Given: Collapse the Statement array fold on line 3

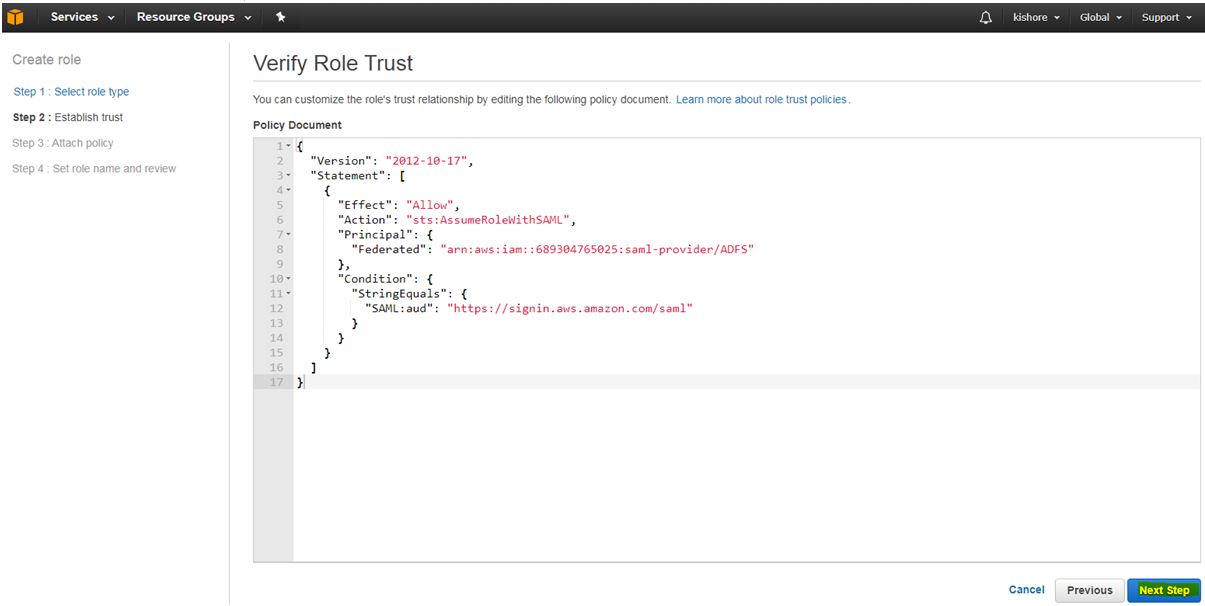Looking at the screenshot, I should click(288, 176).
